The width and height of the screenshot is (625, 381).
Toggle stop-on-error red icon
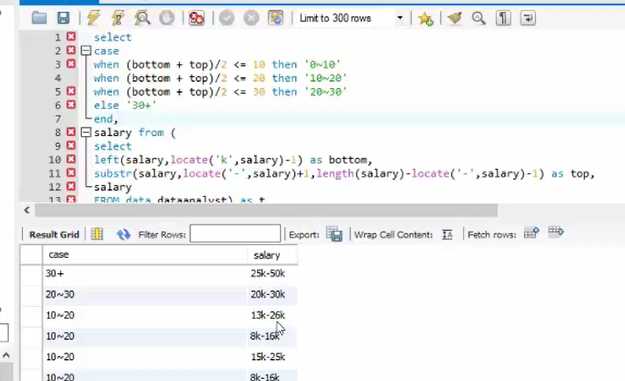197,18
